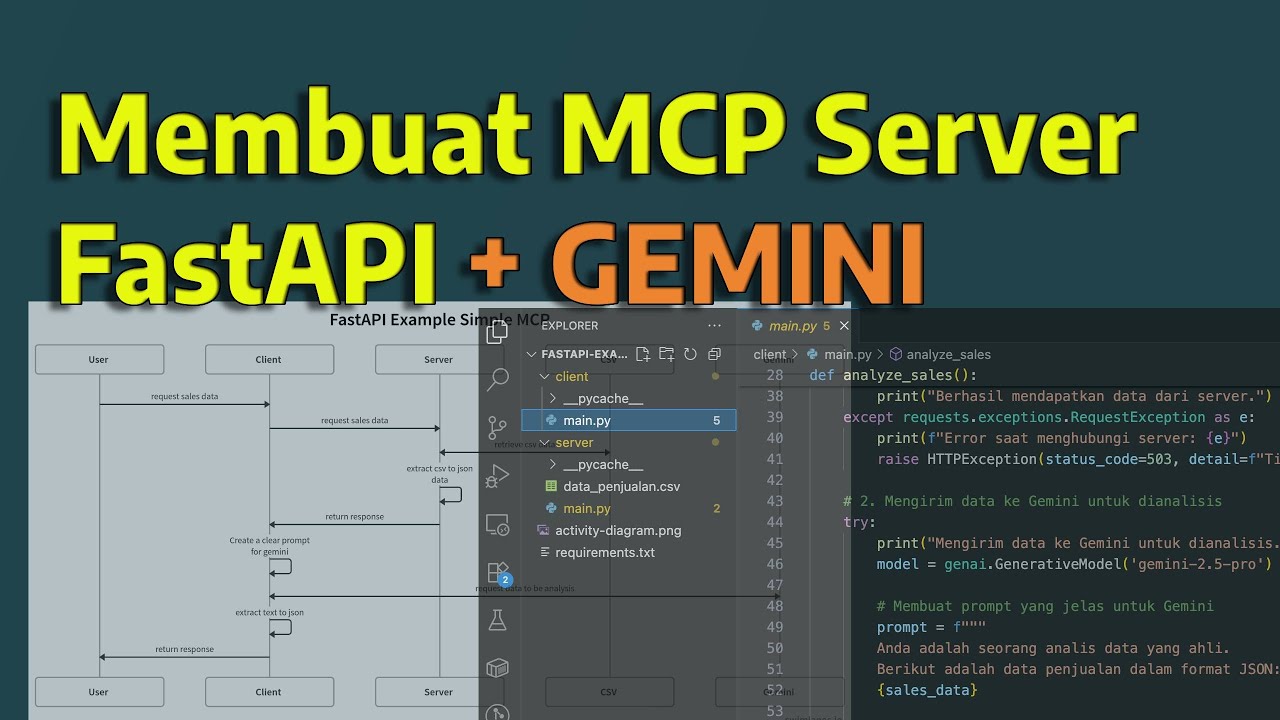Open the Remote Explorer view

(497, 524)
